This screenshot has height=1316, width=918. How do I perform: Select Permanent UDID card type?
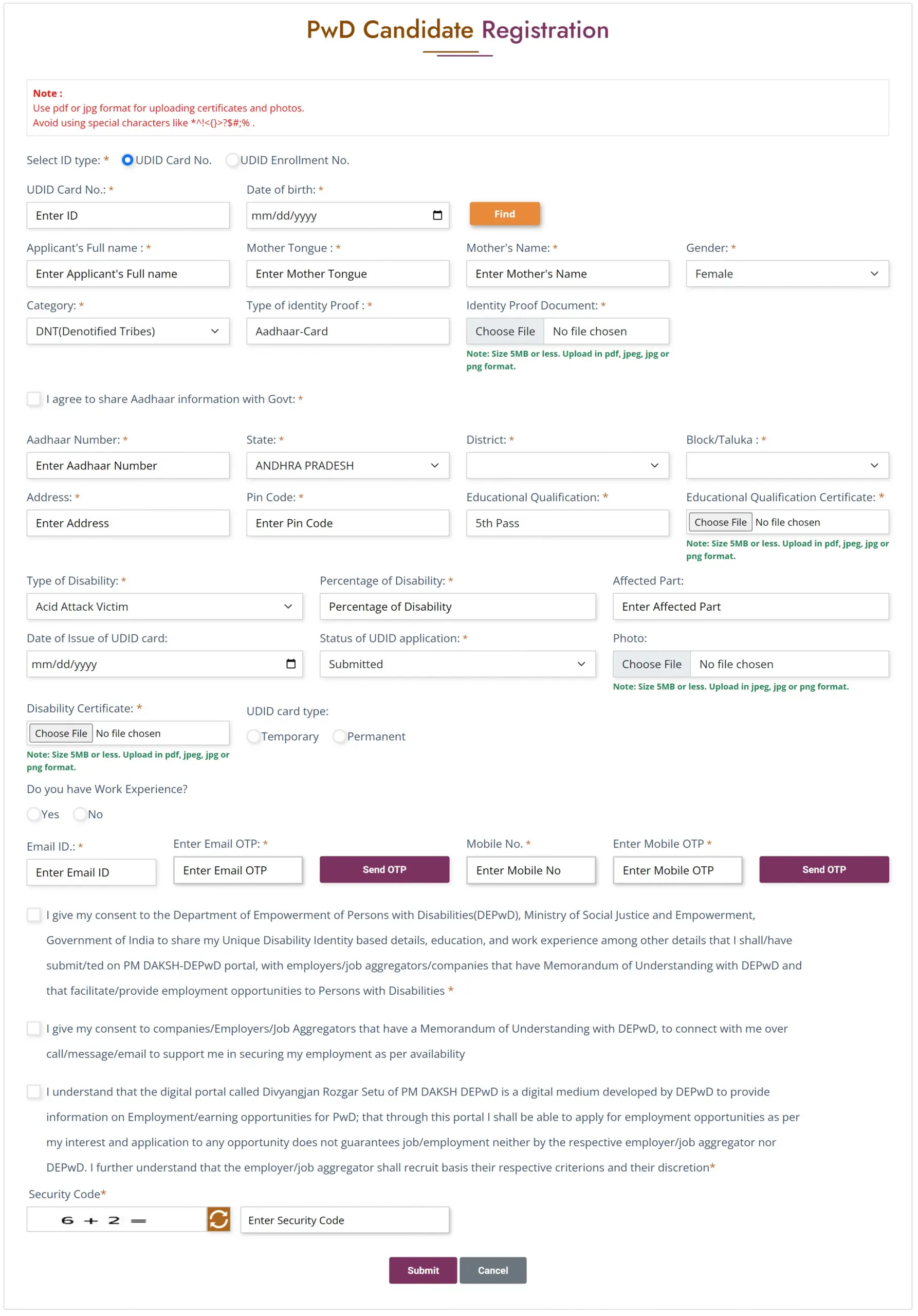[339, 736]
